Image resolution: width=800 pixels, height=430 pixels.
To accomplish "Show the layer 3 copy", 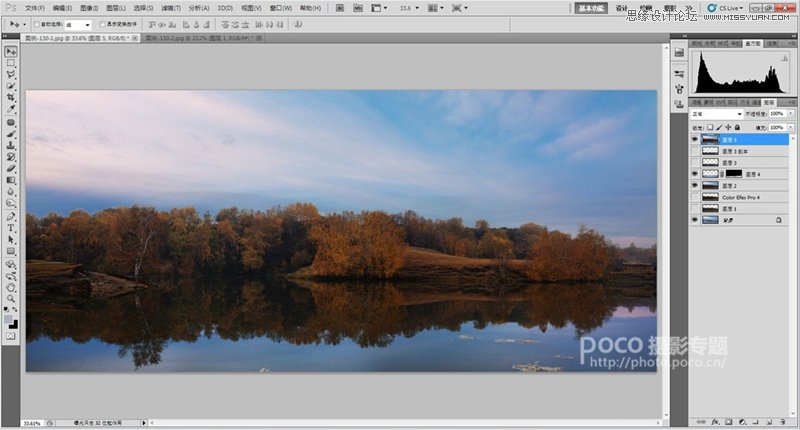I will (x=694, y=151).
